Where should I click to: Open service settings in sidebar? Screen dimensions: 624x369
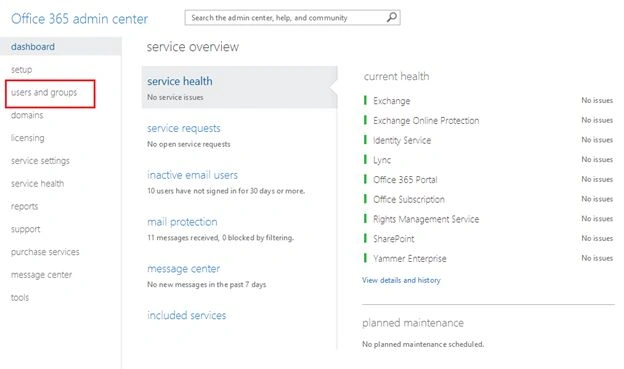point(40,161)
